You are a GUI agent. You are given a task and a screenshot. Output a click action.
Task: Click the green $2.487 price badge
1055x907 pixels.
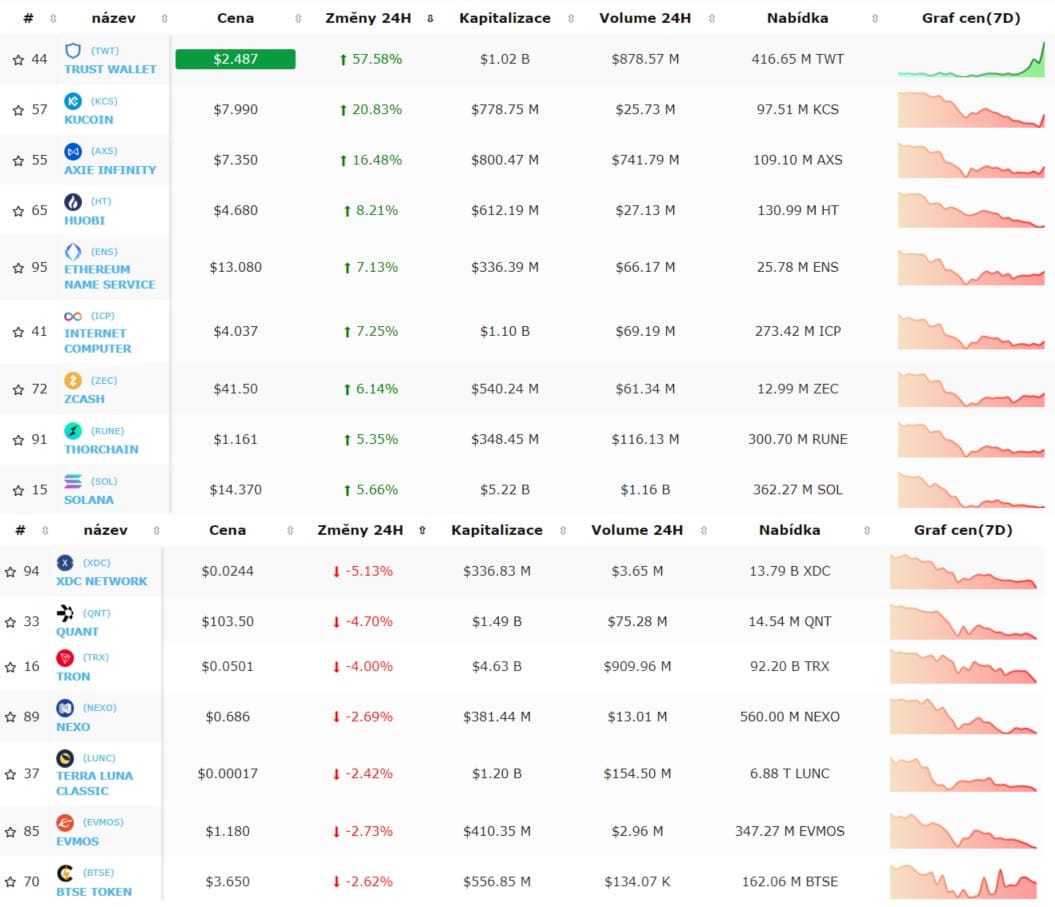(x=235, y=59)
